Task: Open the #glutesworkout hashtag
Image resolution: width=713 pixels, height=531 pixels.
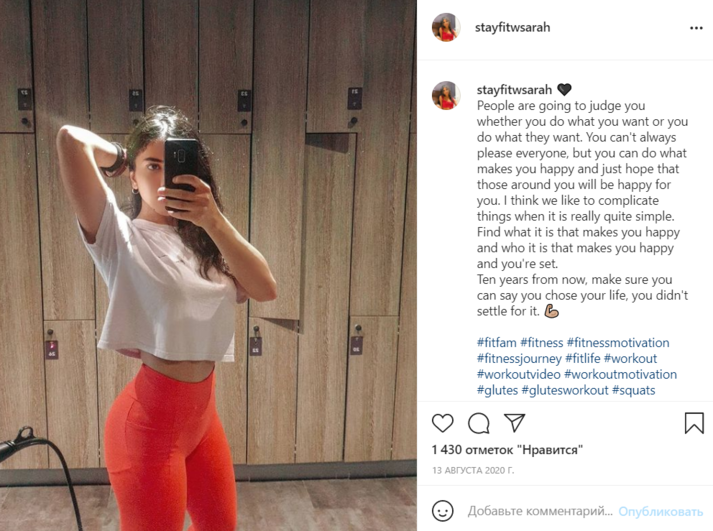Action: tap(565, 390)
